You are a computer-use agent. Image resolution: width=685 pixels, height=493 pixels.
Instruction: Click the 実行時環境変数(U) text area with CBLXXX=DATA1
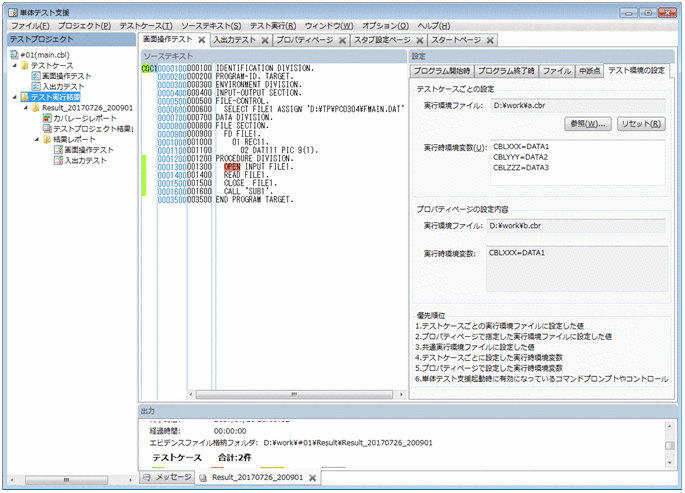[578, 162]
